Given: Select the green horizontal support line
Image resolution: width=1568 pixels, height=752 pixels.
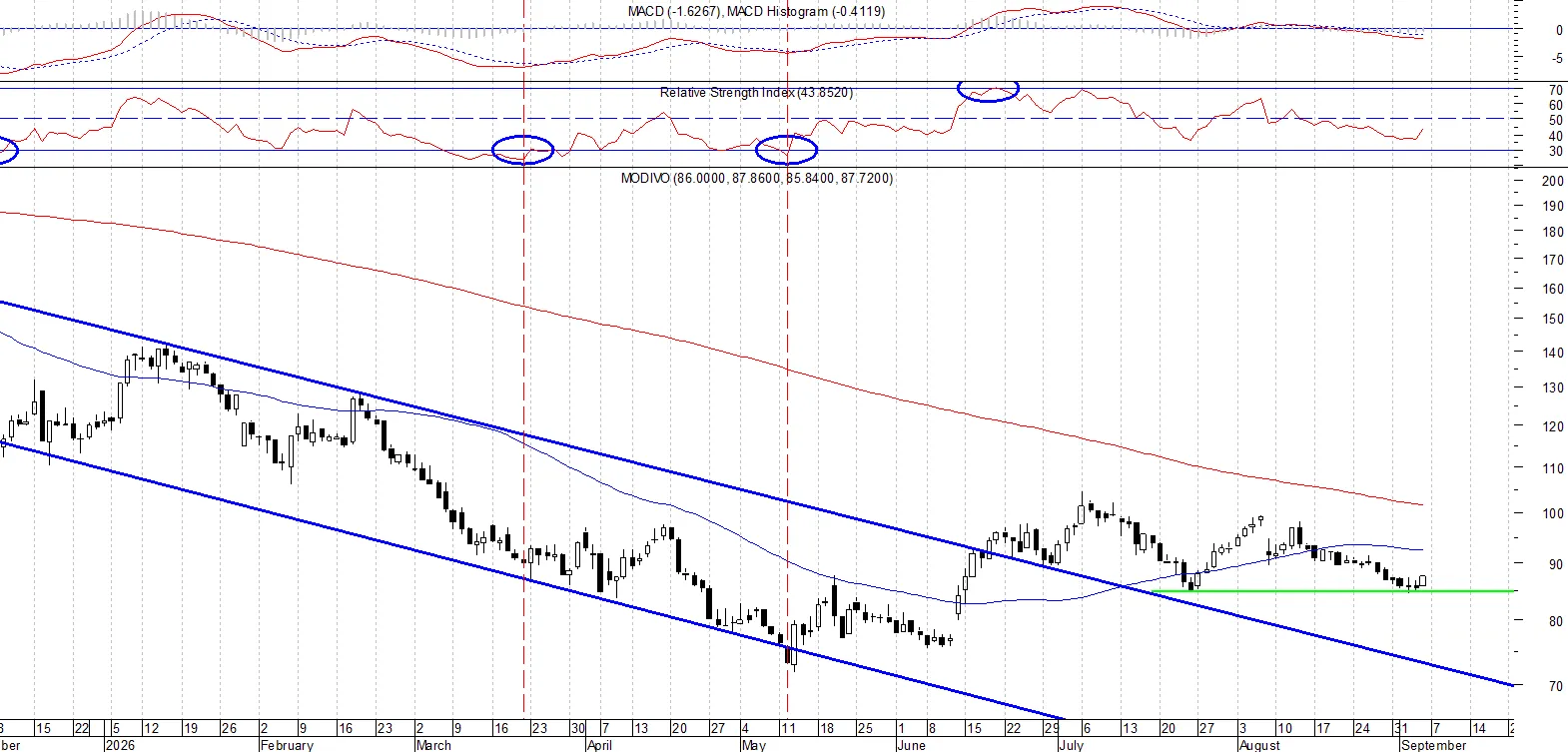Looking at the screenshot, I should (x=1333, y=591).
